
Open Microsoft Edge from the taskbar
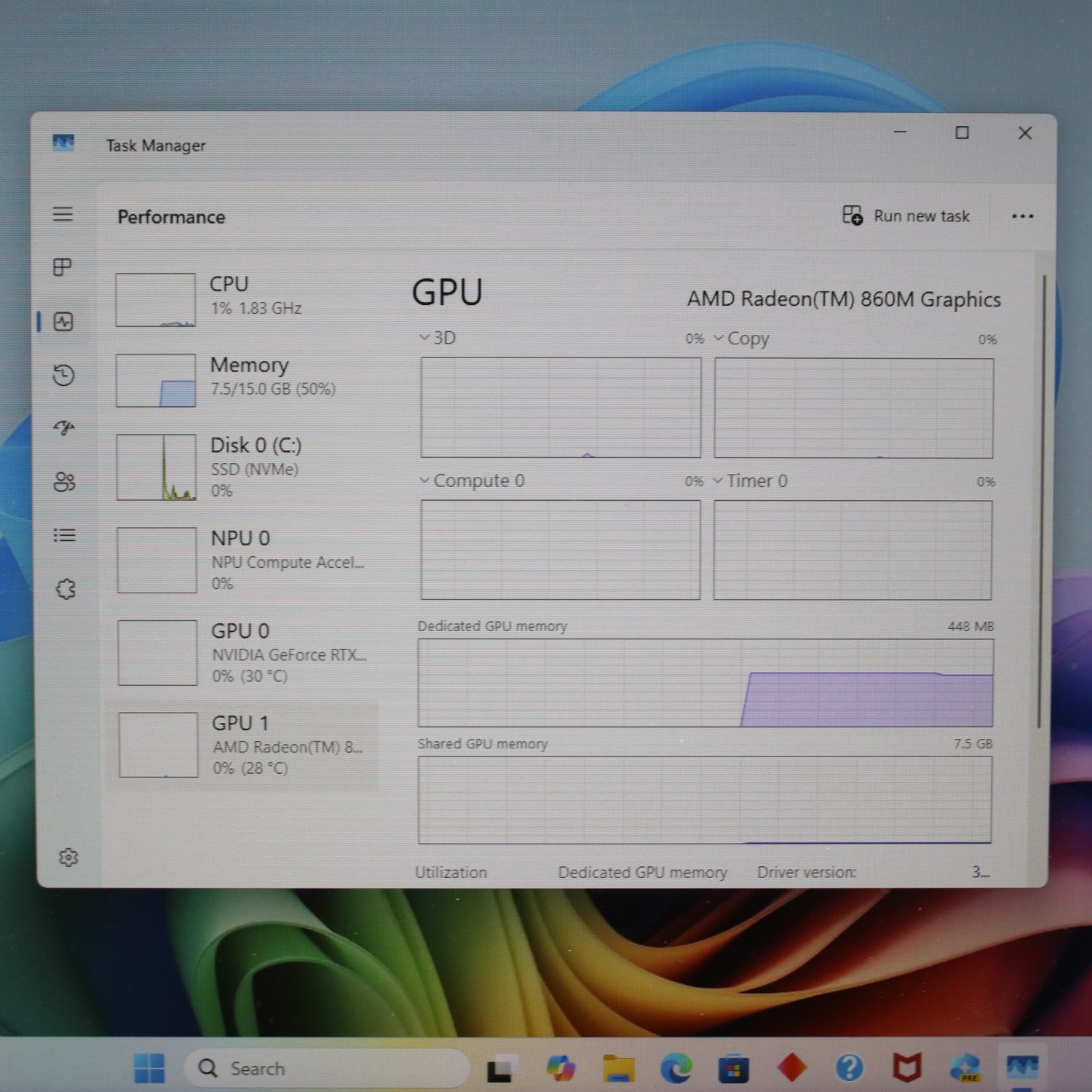pyautogui.click(x=676, y=1068)
